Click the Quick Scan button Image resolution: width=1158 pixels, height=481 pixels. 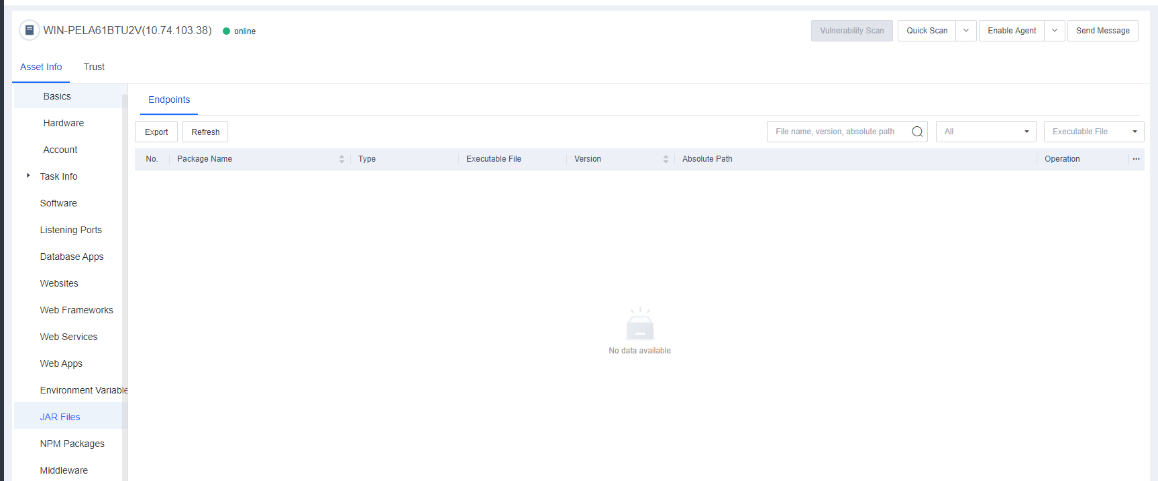[927, 30]
